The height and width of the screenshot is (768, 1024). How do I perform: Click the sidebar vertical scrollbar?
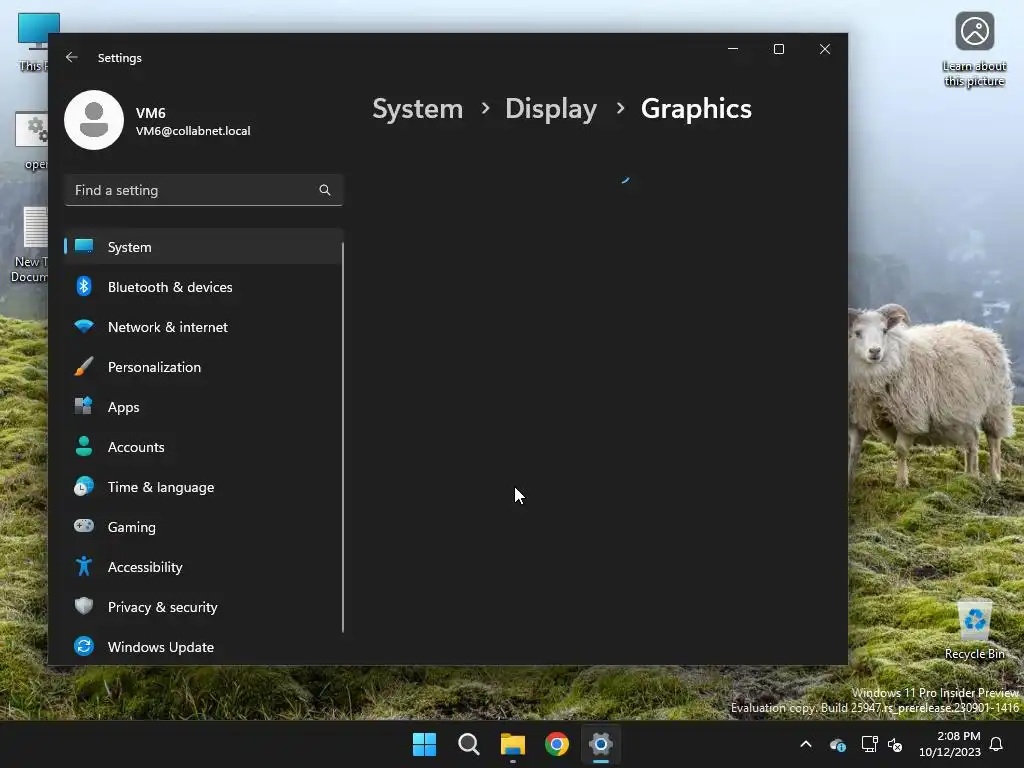click(342, 437)
